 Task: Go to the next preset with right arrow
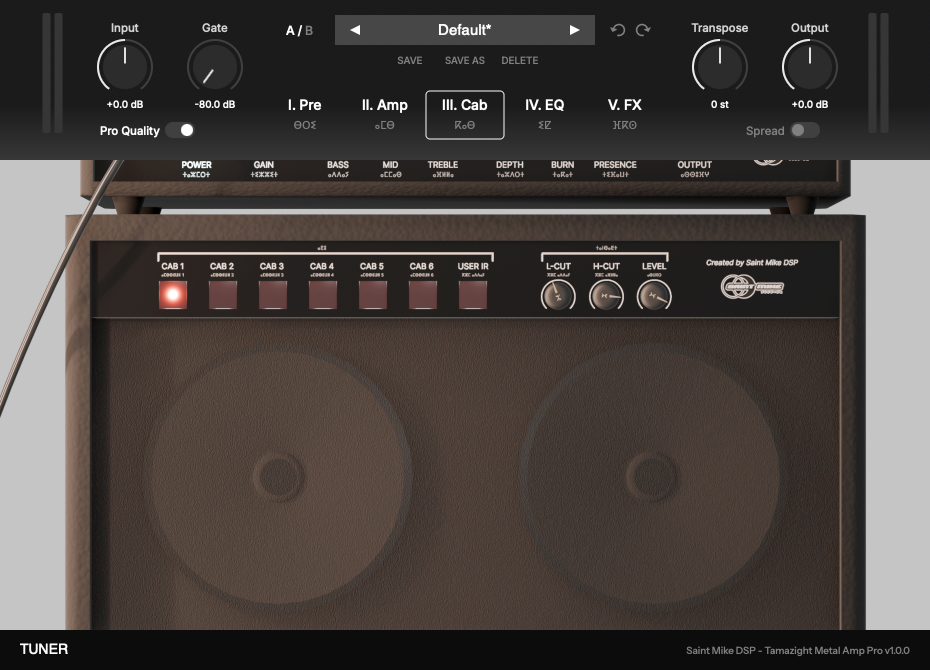(574, 30)
